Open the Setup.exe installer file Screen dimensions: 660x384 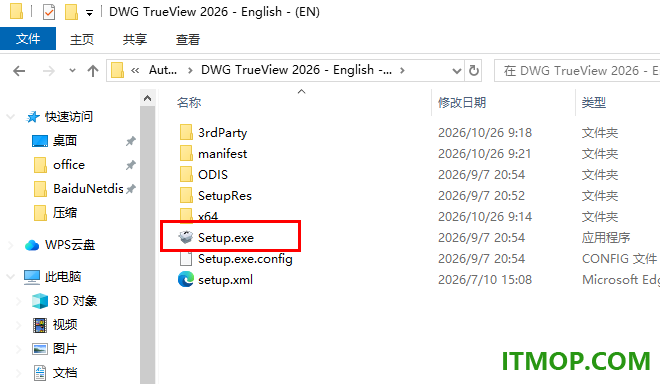226,238
